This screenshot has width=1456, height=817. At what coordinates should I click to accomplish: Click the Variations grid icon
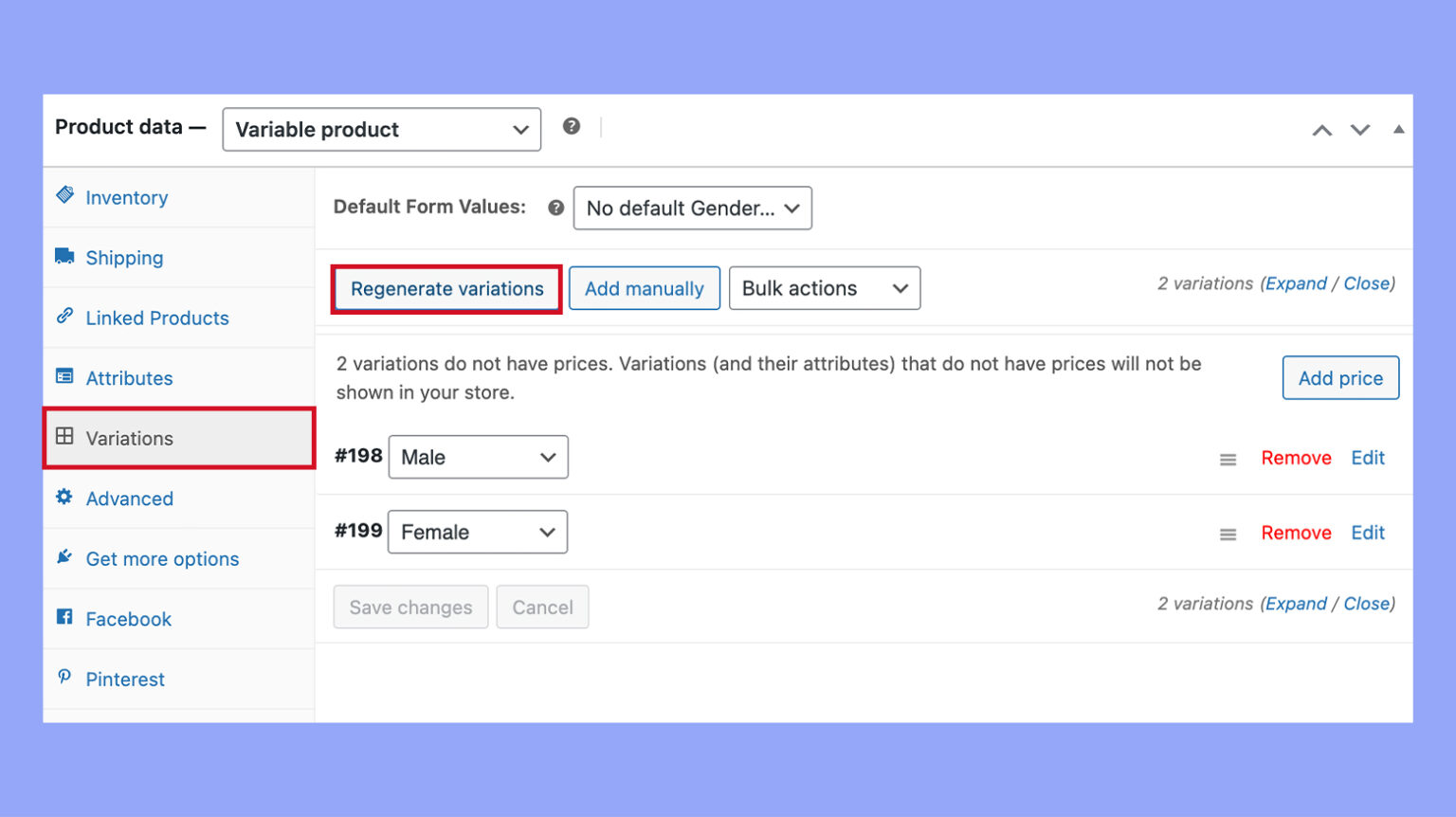[64, 437]
